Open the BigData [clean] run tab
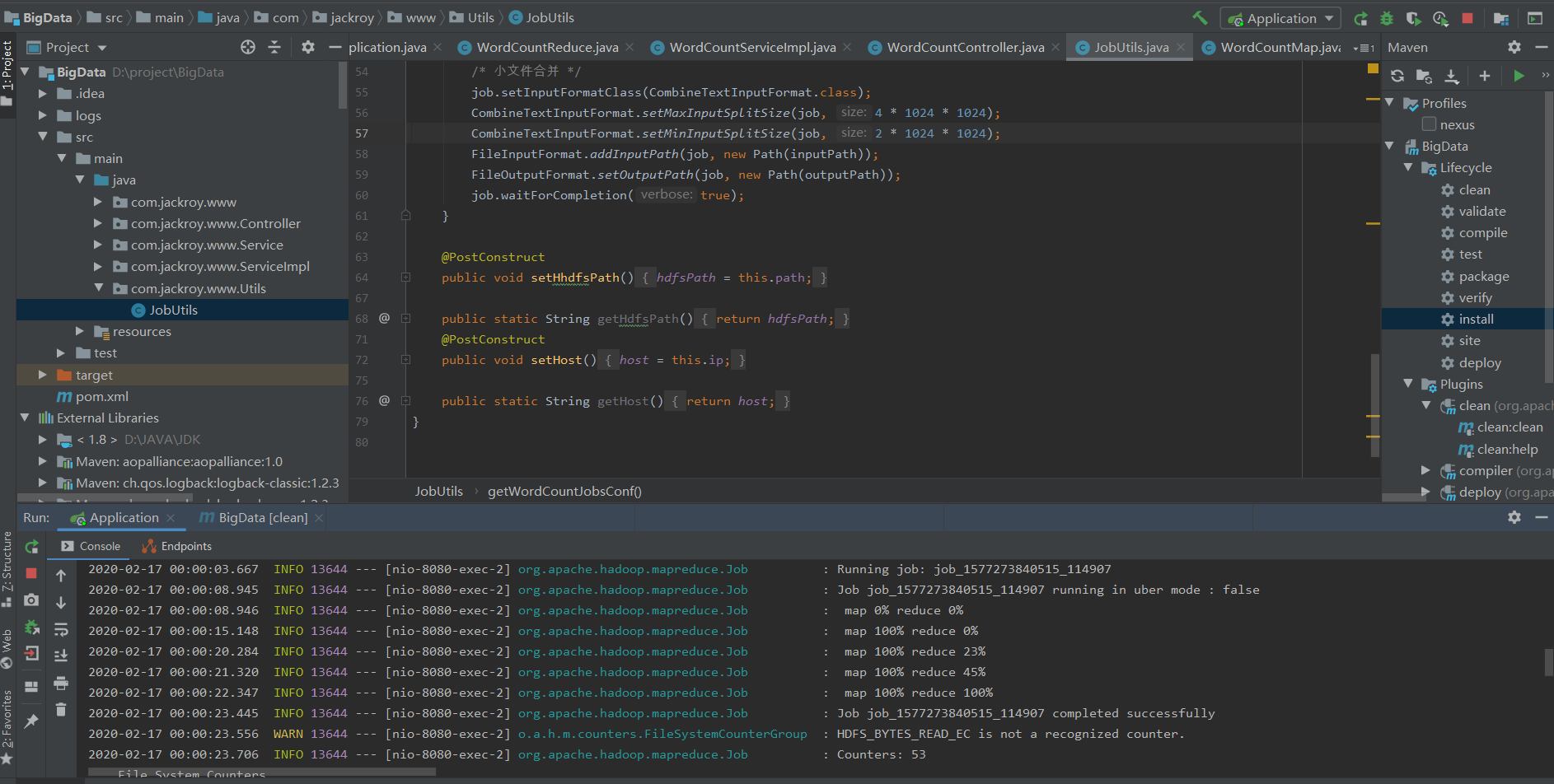Screen dimensions: 1554x784 pos(263,517)
